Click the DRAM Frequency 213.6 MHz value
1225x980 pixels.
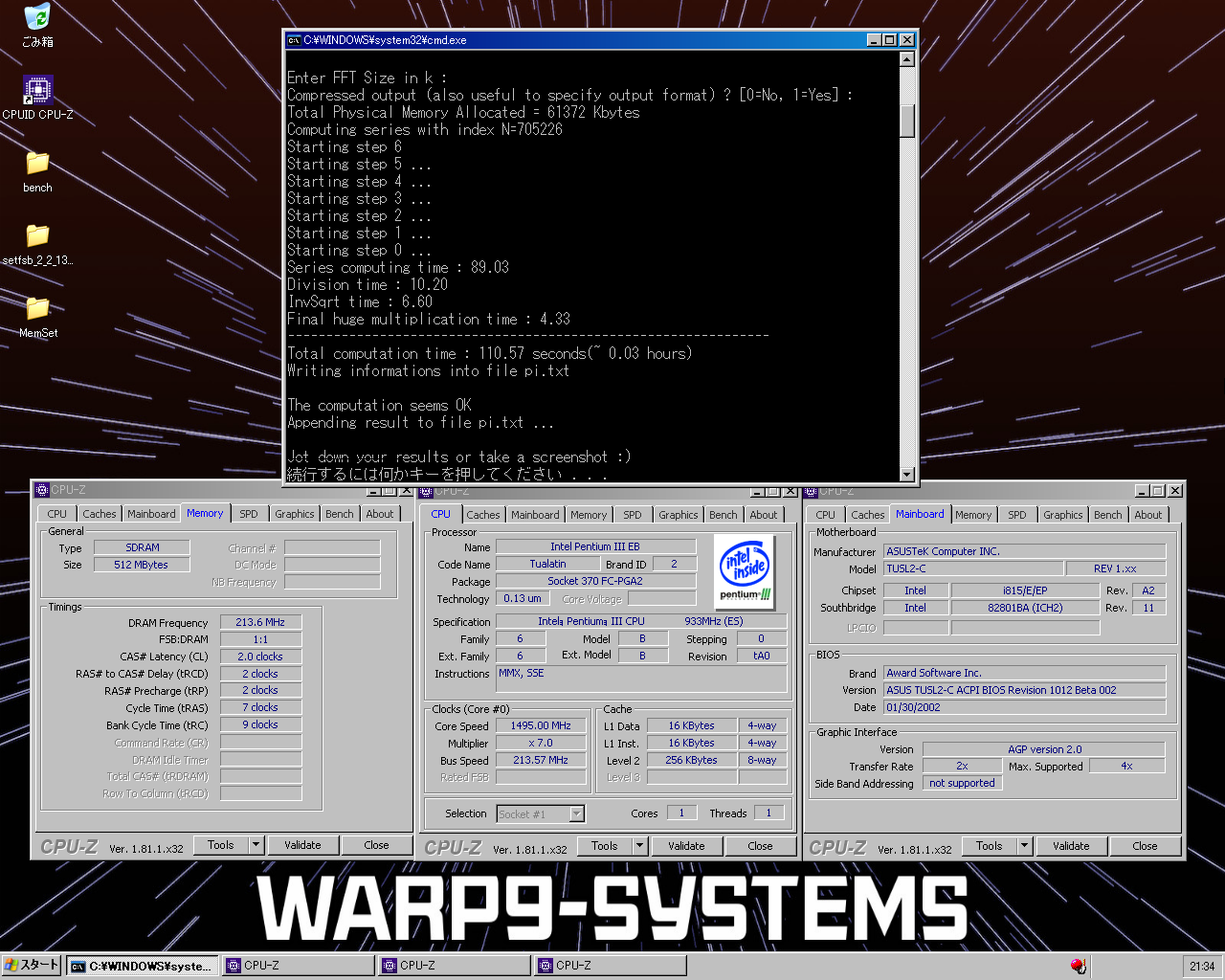pos(260,622)
